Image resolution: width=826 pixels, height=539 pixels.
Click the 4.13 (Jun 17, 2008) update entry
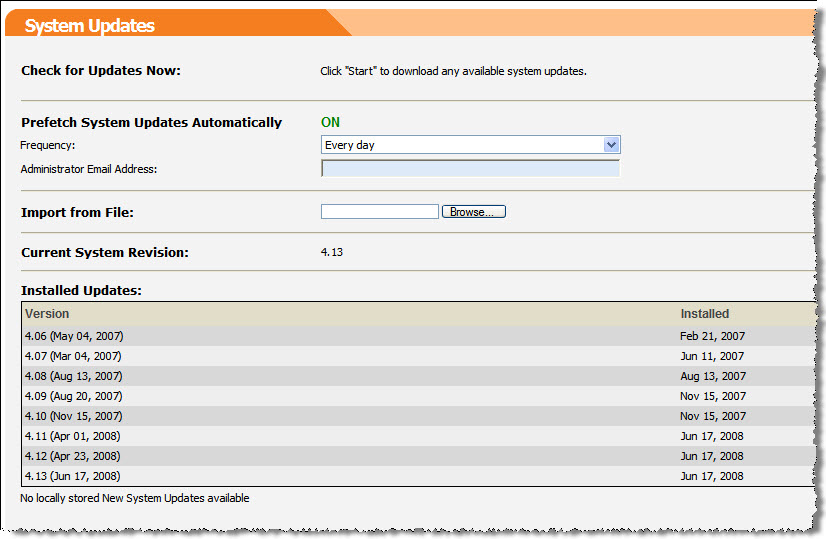click(x=73, y=476)
